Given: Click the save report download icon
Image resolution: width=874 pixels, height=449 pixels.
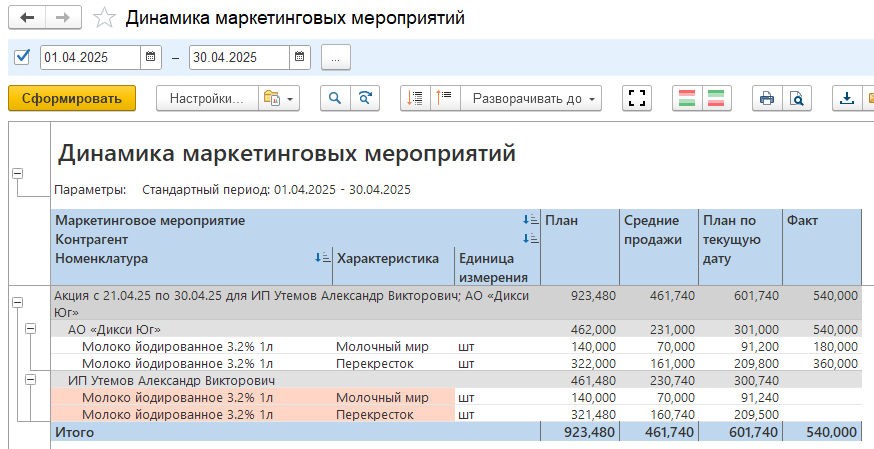Looking at the screenshot, I should (846, 98).
